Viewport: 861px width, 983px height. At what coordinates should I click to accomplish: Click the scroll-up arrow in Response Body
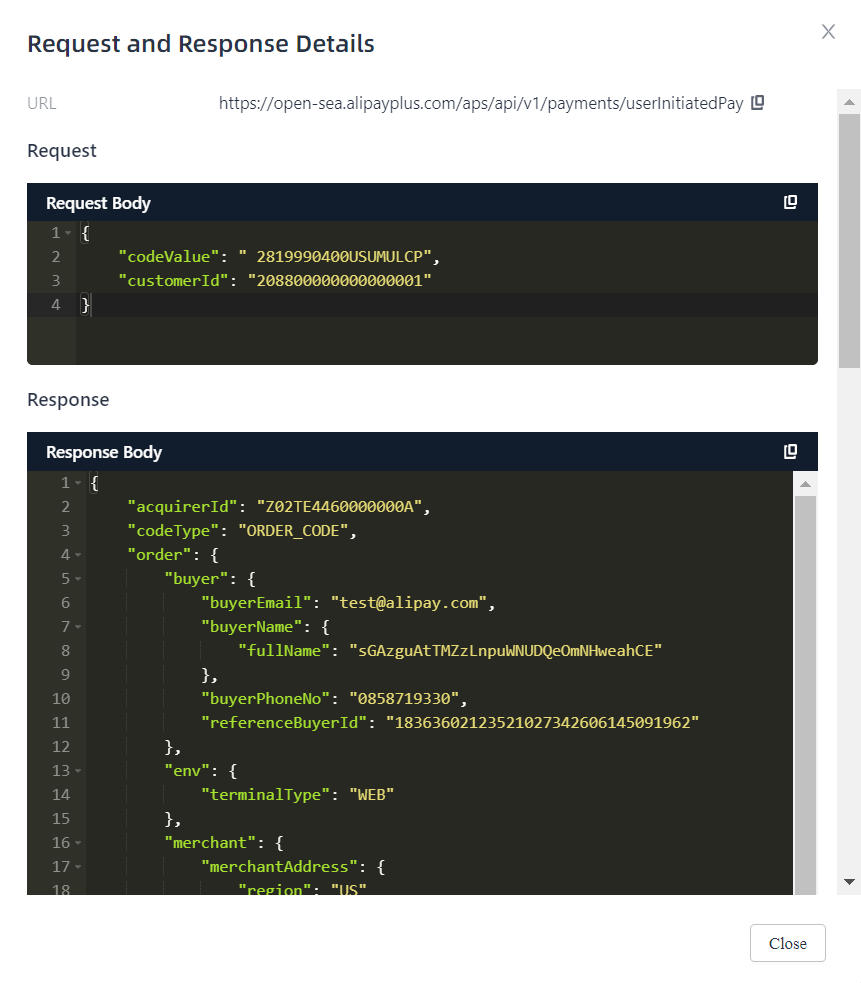pos(807,483)
